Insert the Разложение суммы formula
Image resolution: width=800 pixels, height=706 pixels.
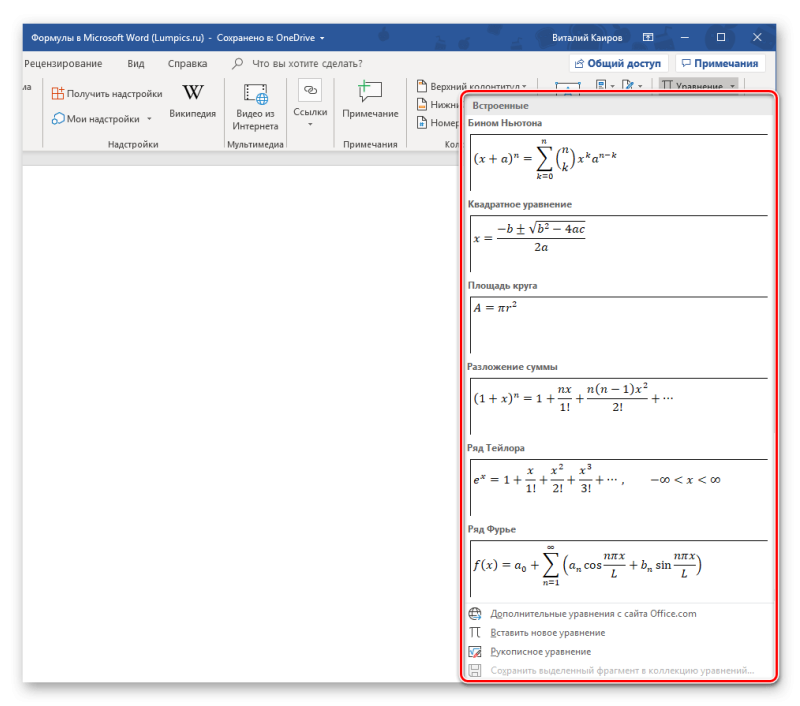(x=619, y=406)
